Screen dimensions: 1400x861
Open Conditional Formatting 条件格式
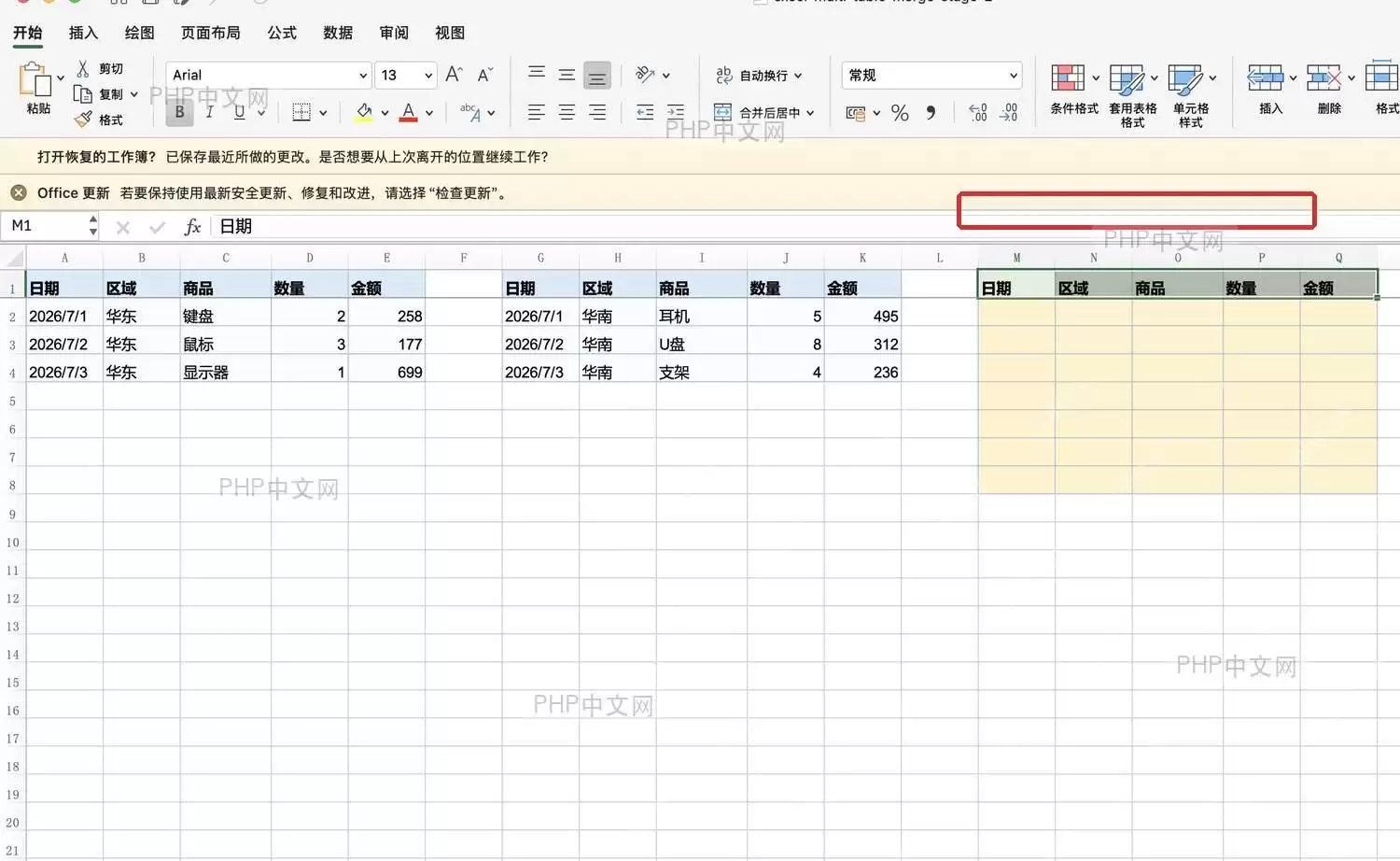click(1074, 89)
